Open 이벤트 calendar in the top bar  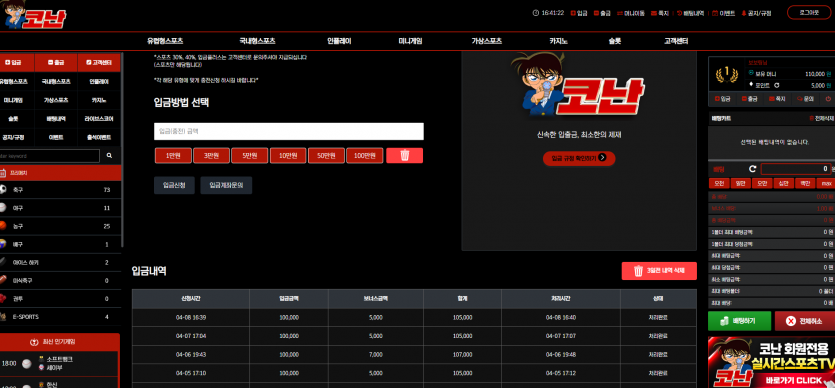click(x=724, y=13)
